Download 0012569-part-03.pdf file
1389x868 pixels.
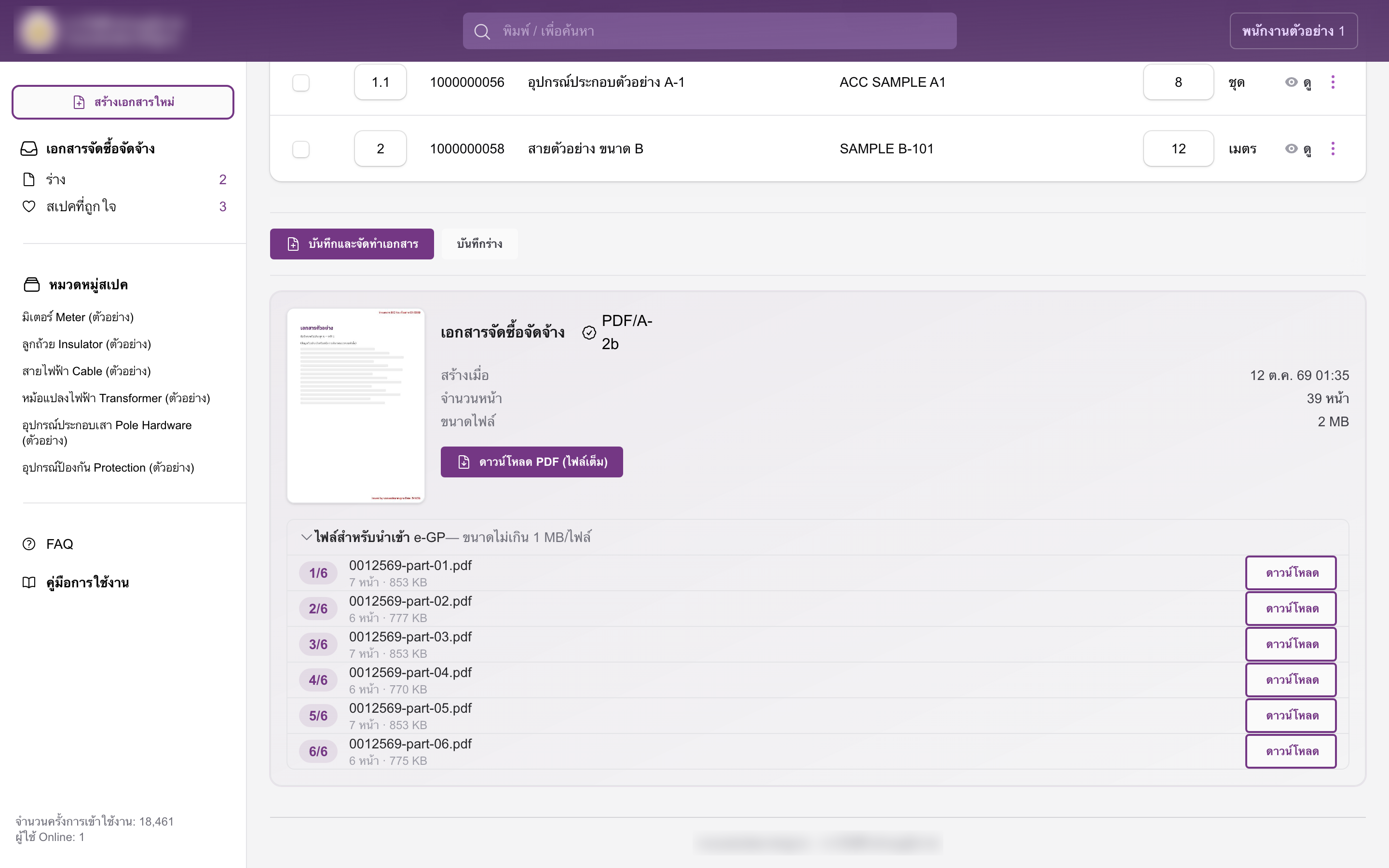tap(1291, 644)
